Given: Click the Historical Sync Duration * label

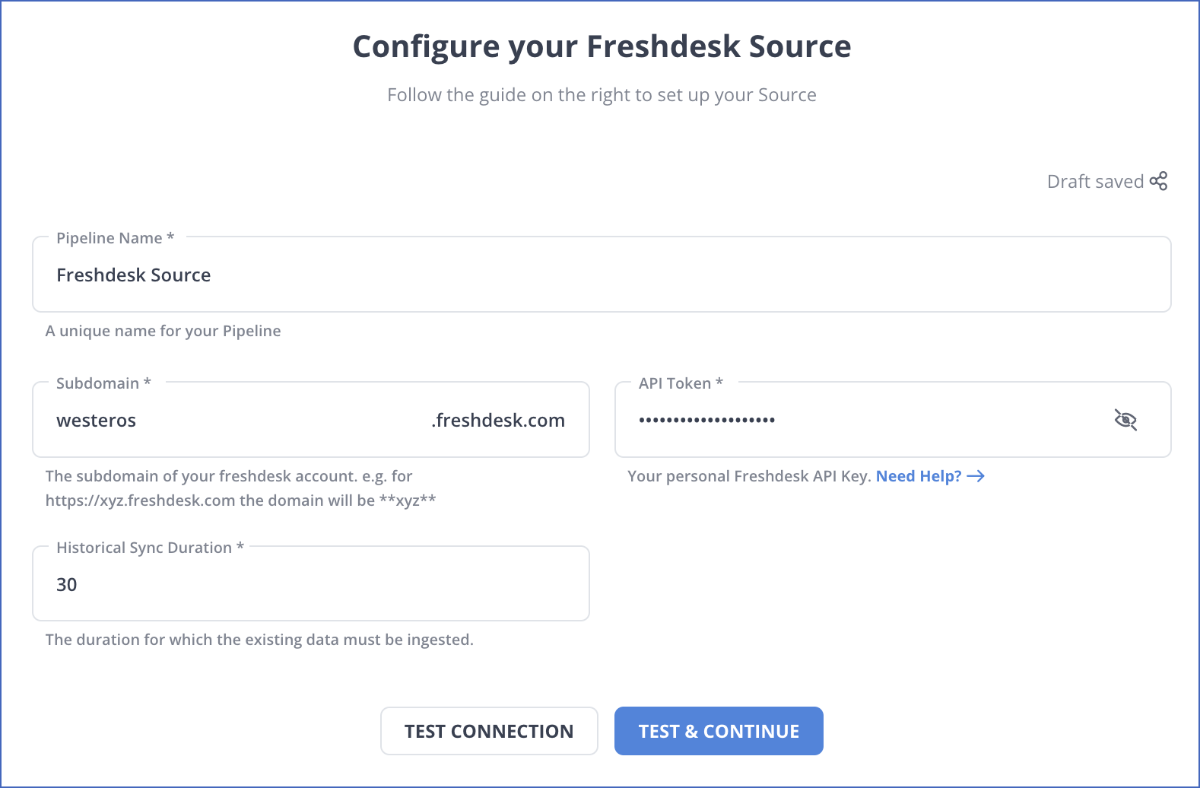Looking at the screenshot, I should pyautogui.click(x=150, y=548).
